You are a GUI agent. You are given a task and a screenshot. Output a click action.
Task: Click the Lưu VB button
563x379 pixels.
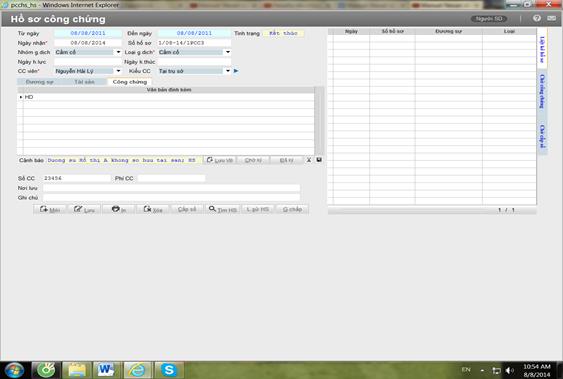[x=220, y=160]
